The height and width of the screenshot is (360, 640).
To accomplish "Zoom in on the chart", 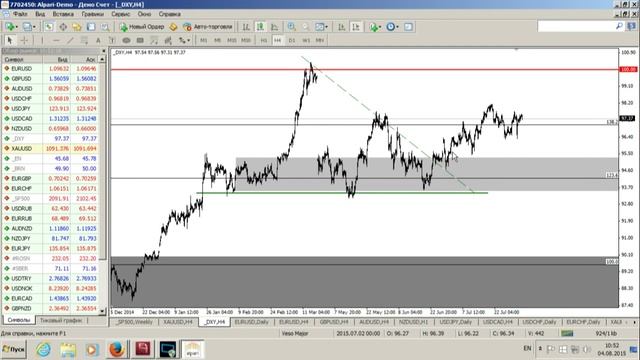I will [x=291, y=27].
